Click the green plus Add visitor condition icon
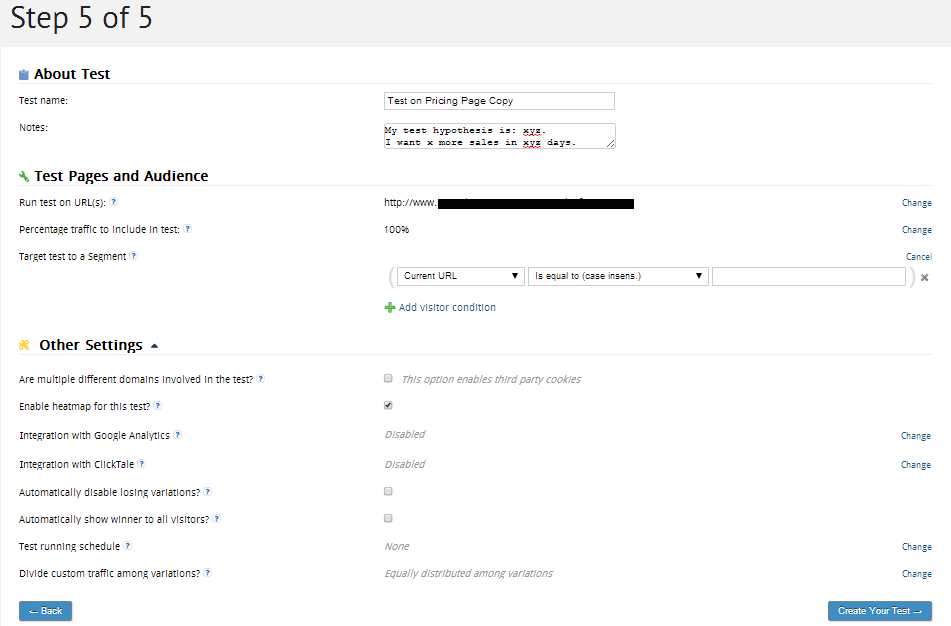The image size is (951, 626). 389,308
